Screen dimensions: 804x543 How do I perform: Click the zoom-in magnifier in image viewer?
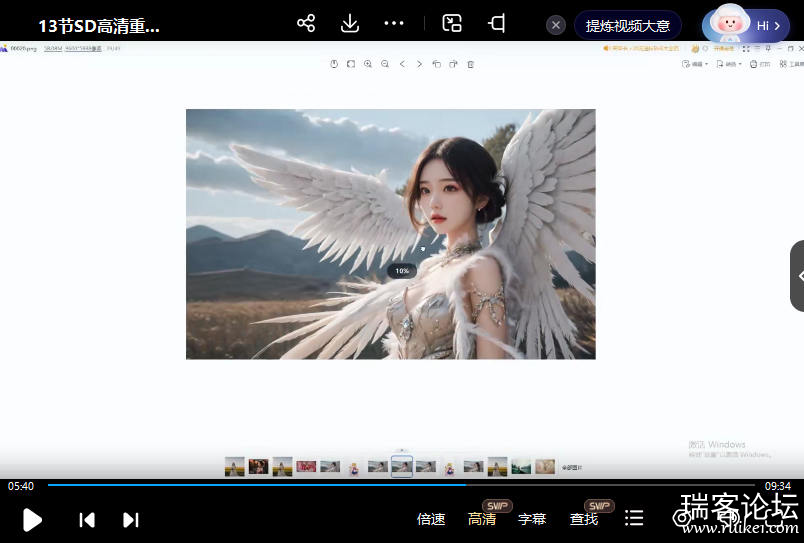point(368,64)
